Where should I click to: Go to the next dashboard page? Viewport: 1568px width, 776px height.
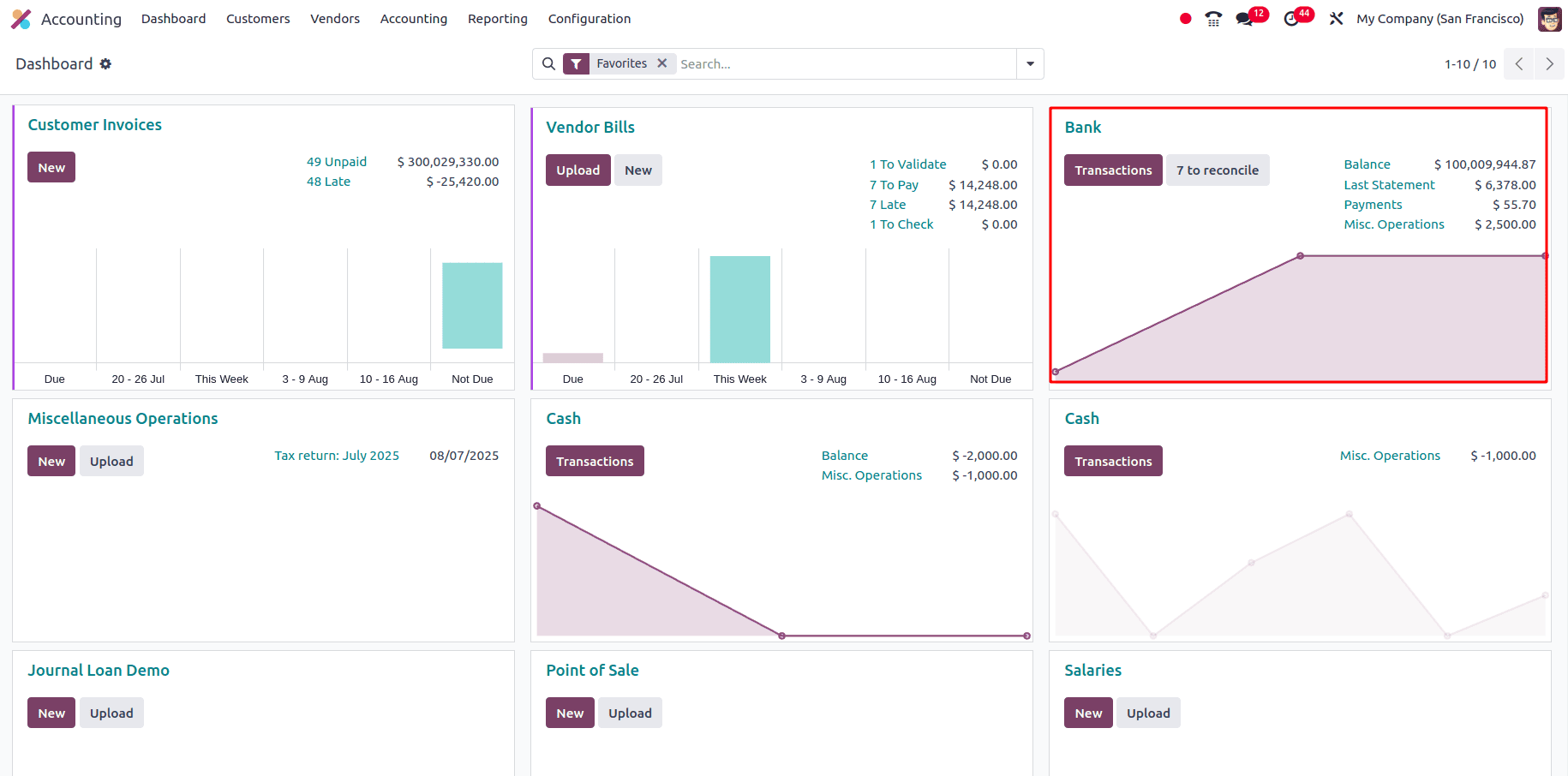1549,63
